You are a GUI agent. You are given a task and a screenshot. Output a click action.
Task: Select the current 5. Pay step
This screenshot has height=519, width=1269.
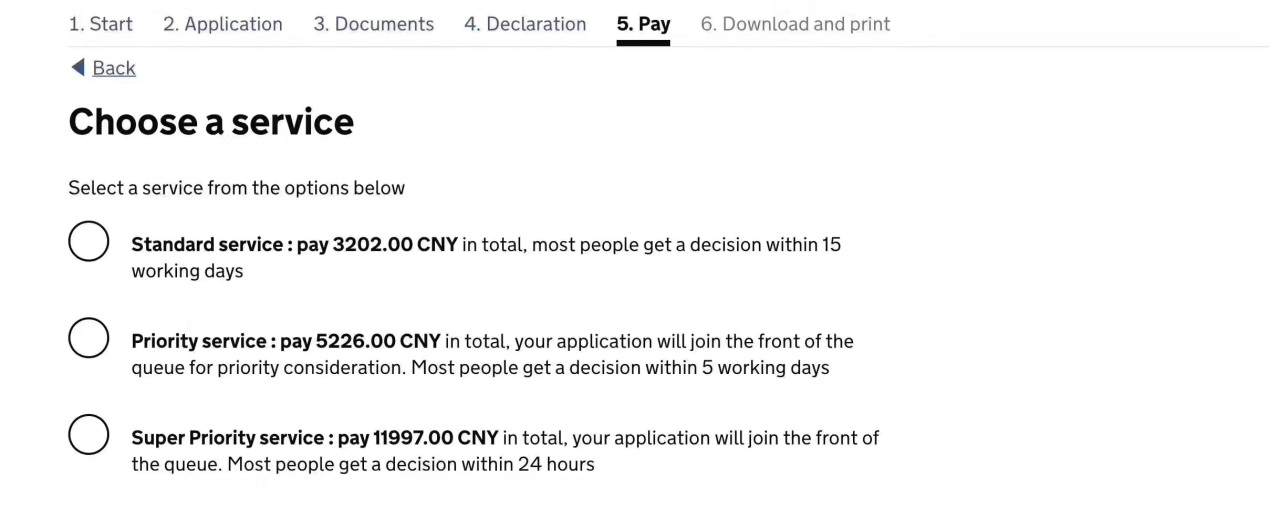[x=643, y=24]
